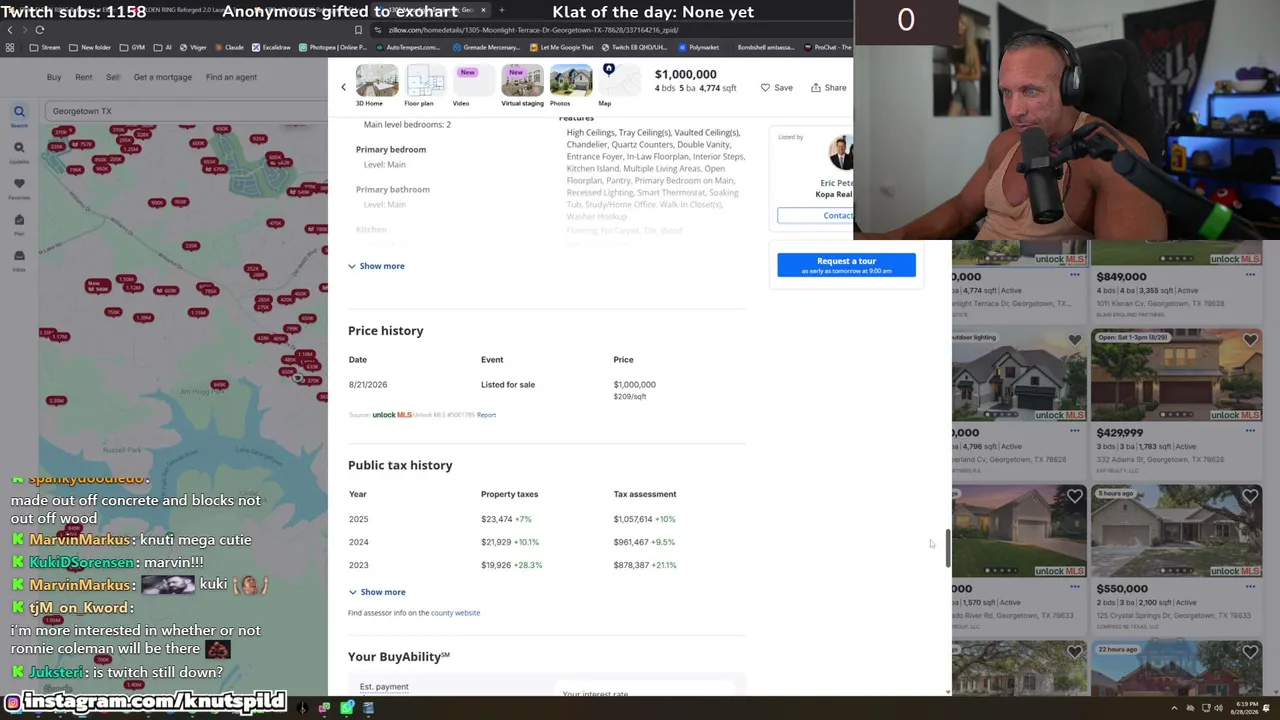Click the 1.39M map price marker
Screen dimensions: 1280x720
pyautogui.click(x=143, y=317)
